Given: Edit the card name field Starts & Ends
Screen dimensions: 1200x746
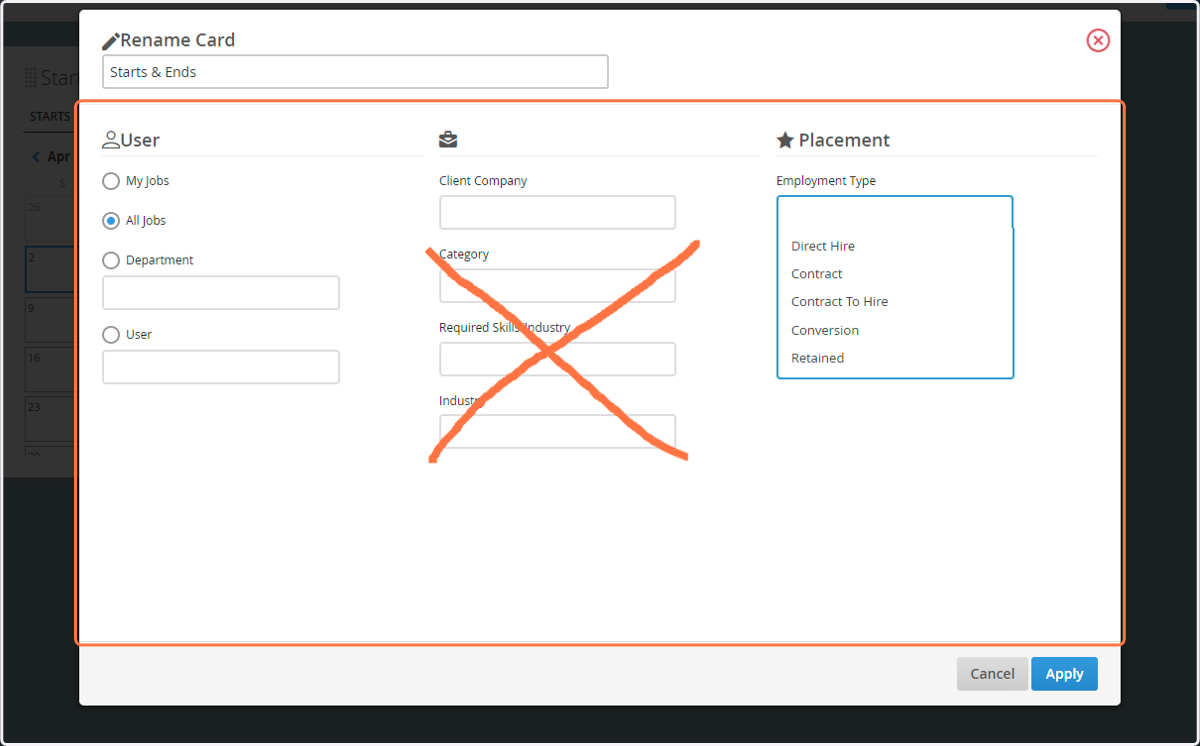Looking at the screenshot, I should (x=355, y=72).
